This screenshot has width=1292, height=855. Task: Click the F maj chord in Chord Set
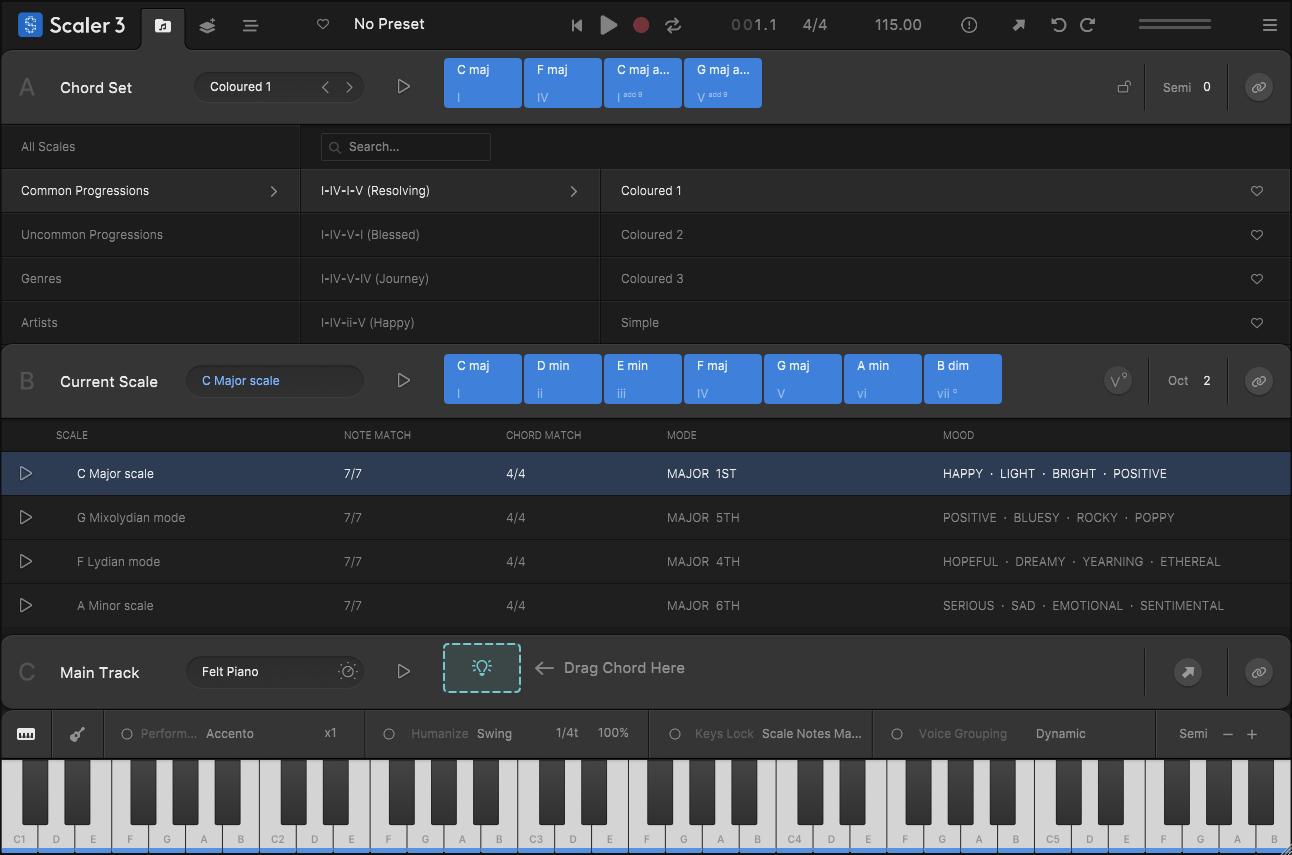tap(563, 83)
